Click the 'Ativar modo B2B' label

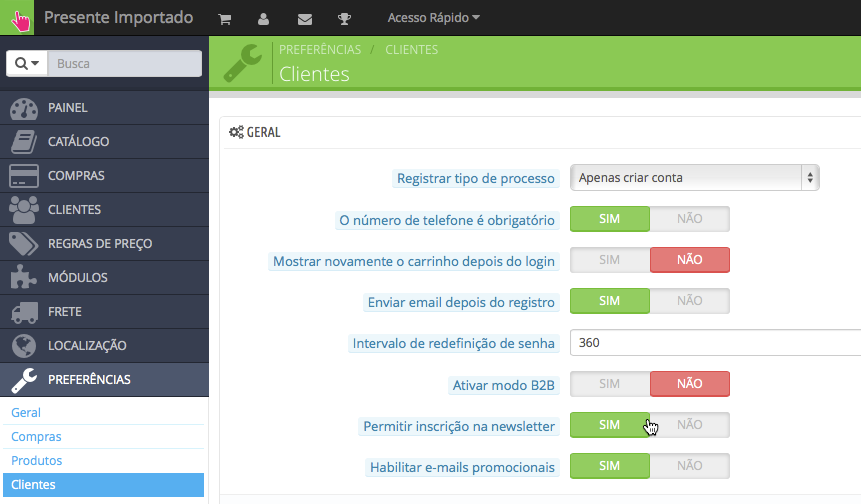click(x=504, y=385)
